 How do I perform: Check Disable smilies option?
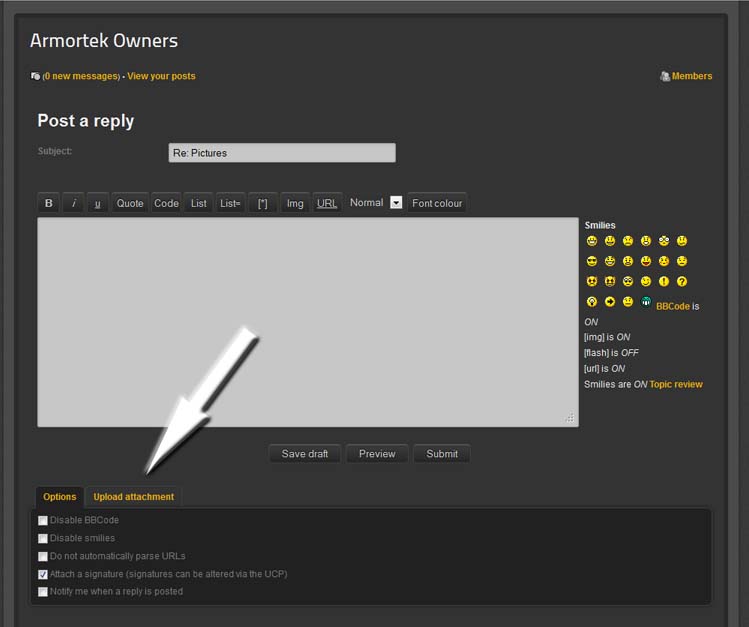tap(43, 538)
